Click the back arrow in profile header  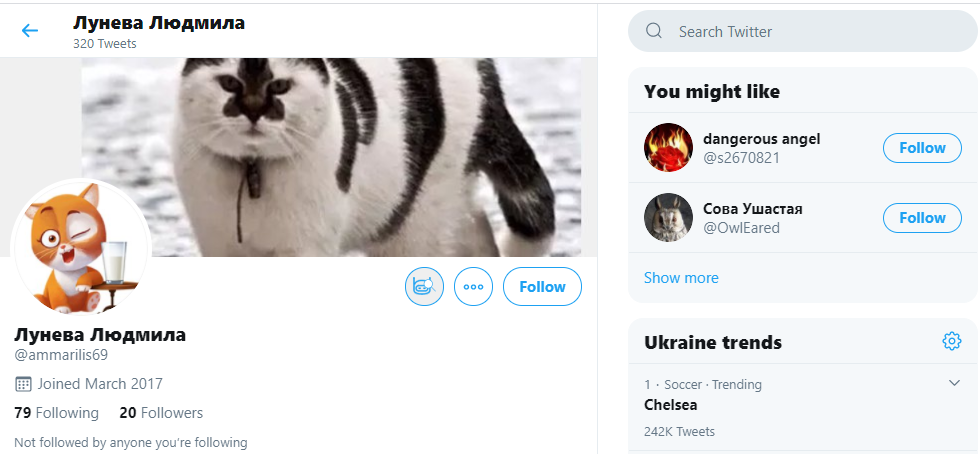pos(30,31)
